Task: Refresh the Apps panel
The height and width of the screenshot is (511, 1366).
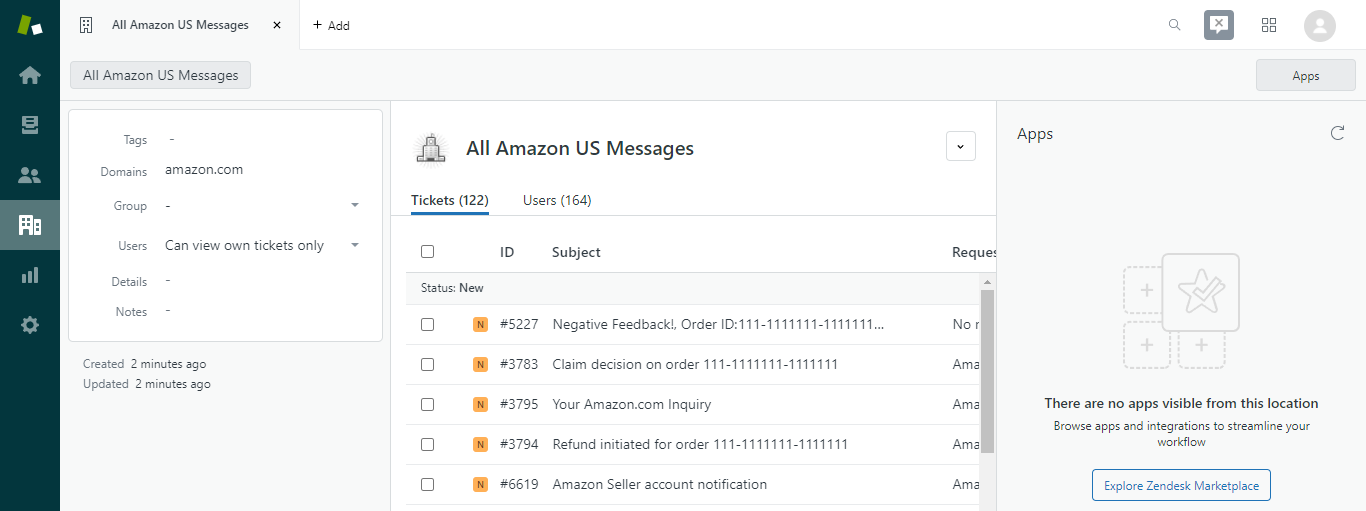Action: coord(1337,133)
